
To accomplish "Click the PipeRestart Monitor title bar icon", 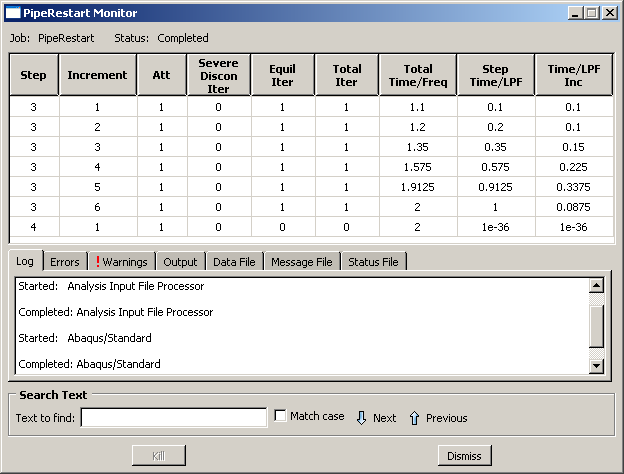I will [x=13, y=13].
